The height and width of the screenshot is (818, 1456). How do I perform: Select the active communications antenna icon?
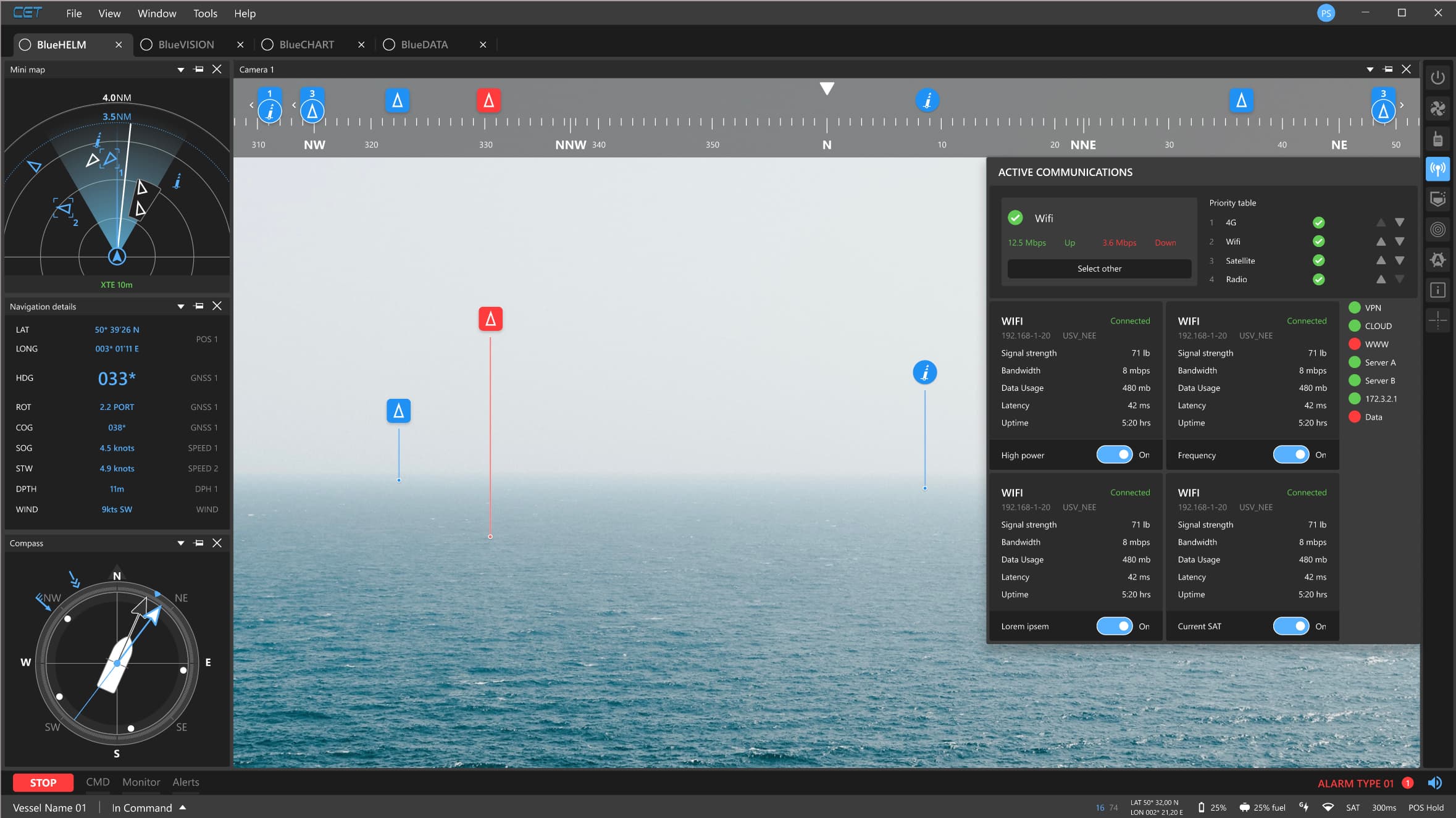point(1437,169)
